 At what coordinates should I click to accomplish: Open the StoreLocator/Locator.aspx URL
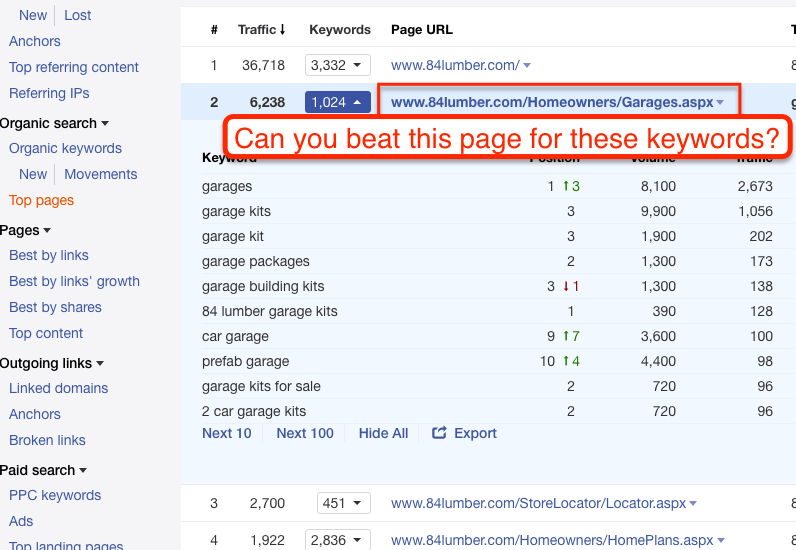538,504
